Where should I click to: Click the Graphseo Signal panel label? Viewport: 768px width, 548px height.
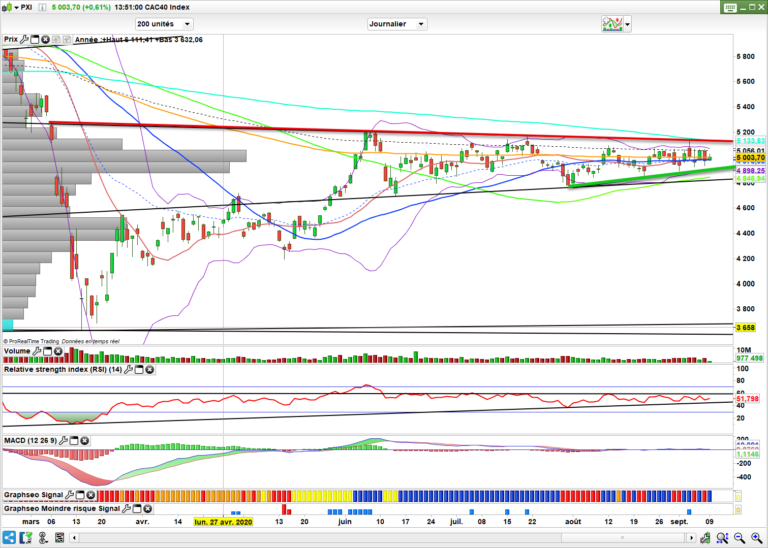coord(33,494)
